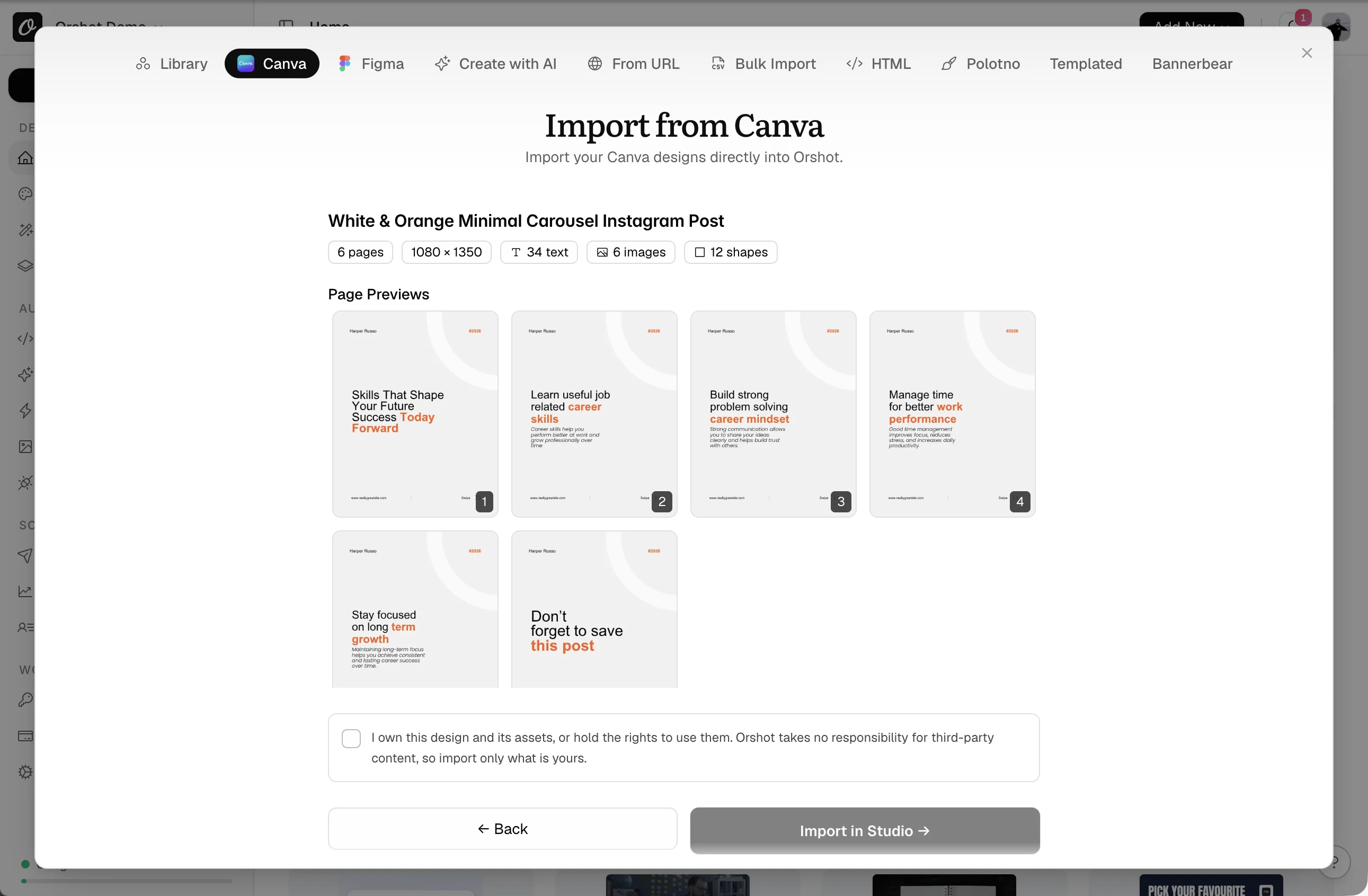The width and height of the screenshot is (1368, 896).
Task: Switch to Templated tab
Action: (x=1086, y=64)
